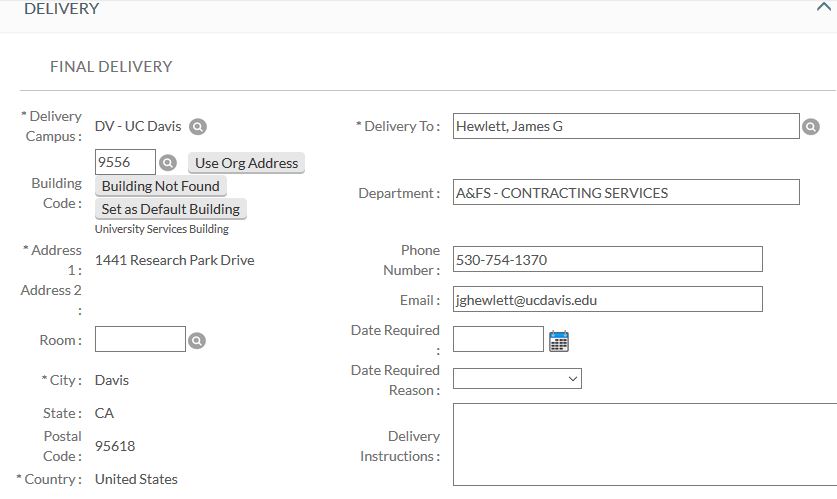Focus the Email field with jghewlett@ucdavis.edu
Image resolution: width=837 pixels, height=499 pixels.
click(607, 299)
